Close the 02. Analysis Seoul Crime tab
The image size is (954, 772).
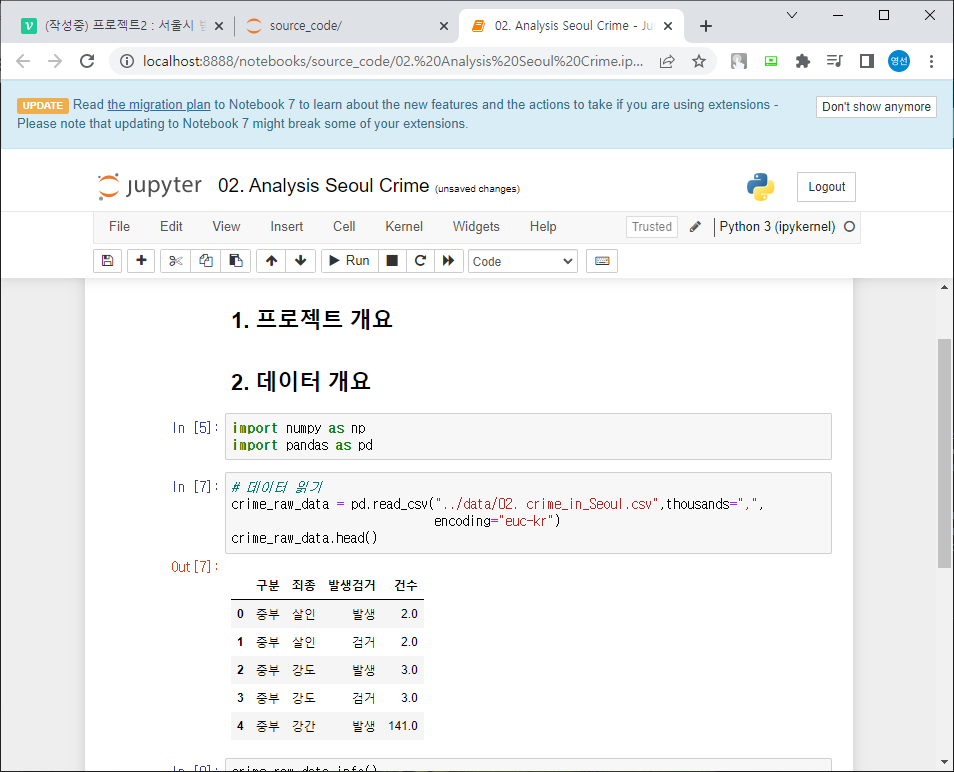668,26
